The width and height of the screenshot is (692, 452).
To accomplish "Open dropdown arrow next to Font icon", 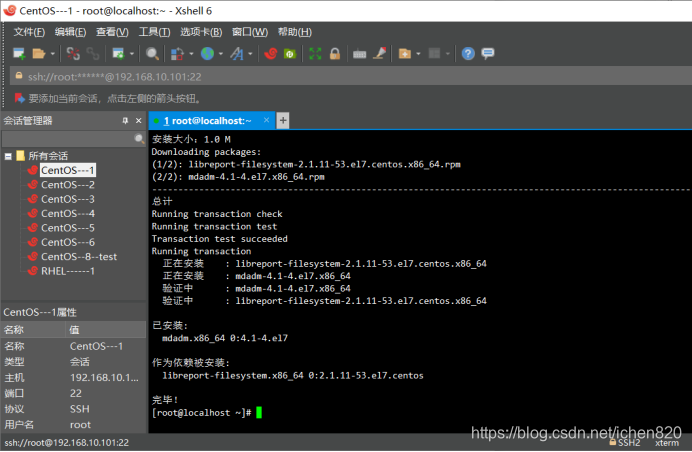I will pyautogui.click(x=250, y=54).
